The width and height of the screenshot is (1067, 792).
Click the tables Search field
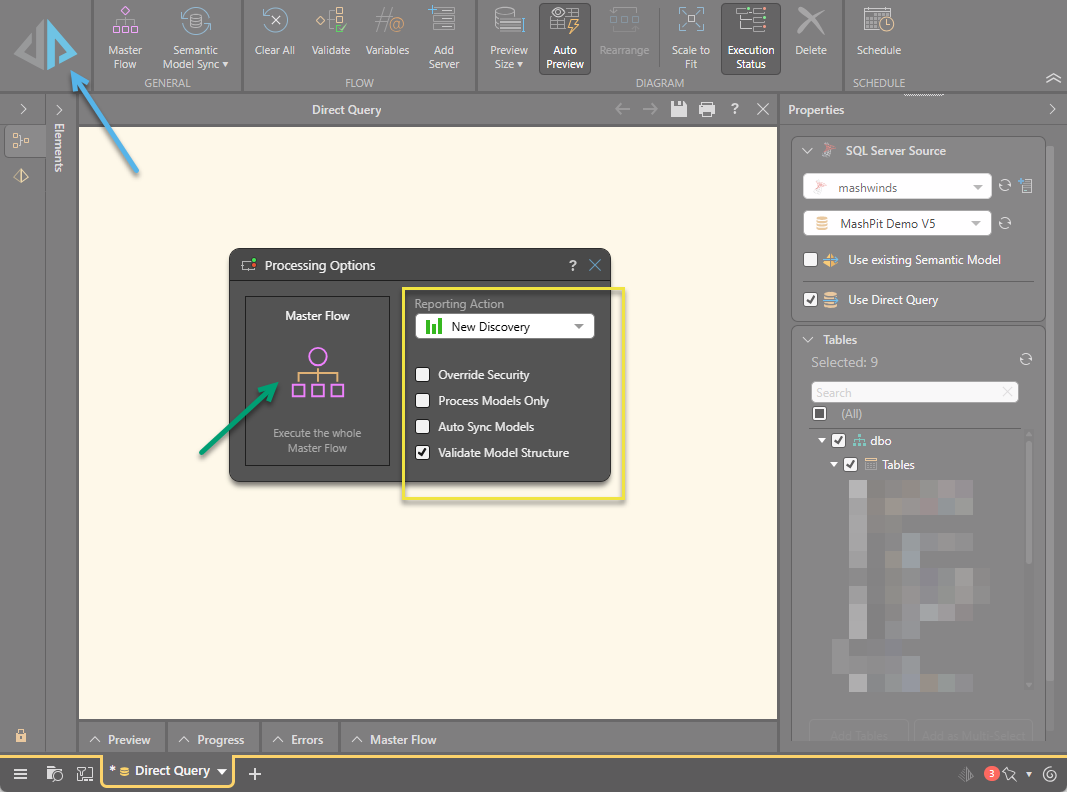pos(906,393)
